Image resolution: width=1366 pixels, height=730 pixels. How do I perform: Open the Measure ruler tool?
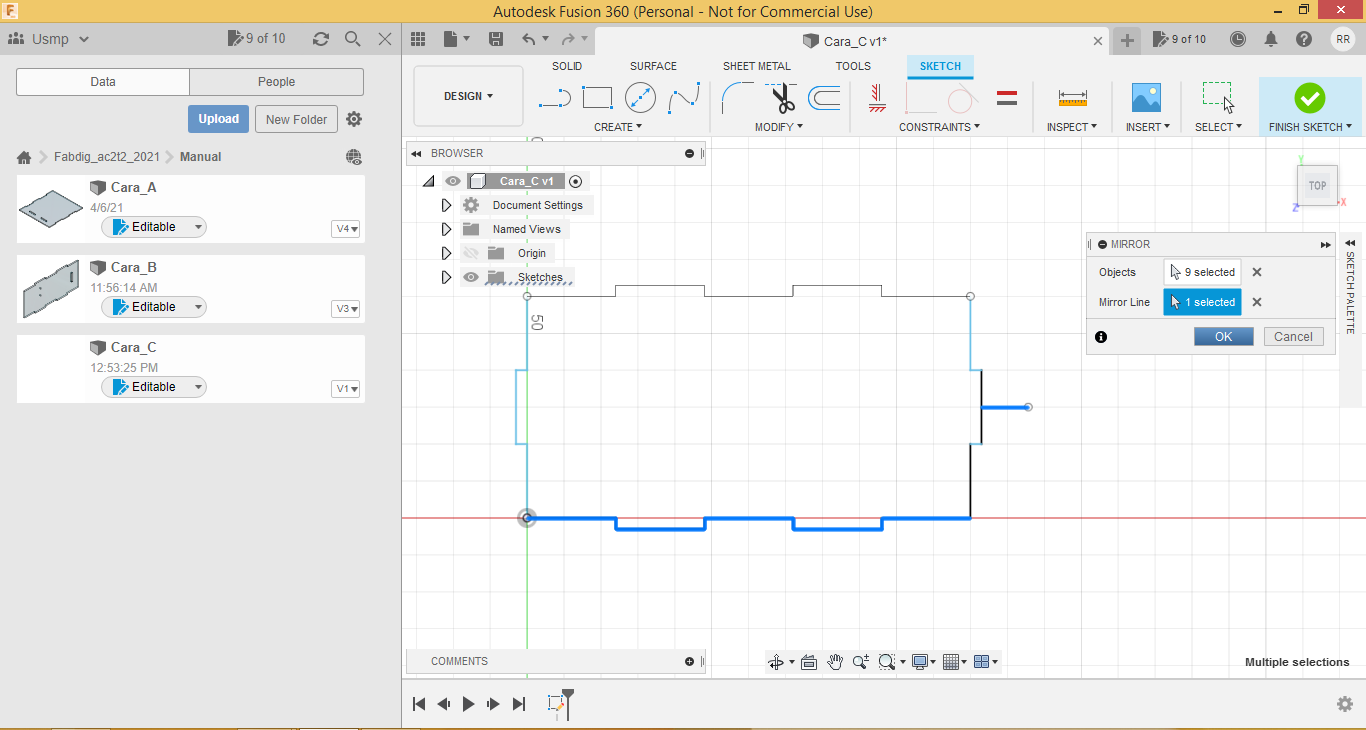click(x=1072, y=98)
